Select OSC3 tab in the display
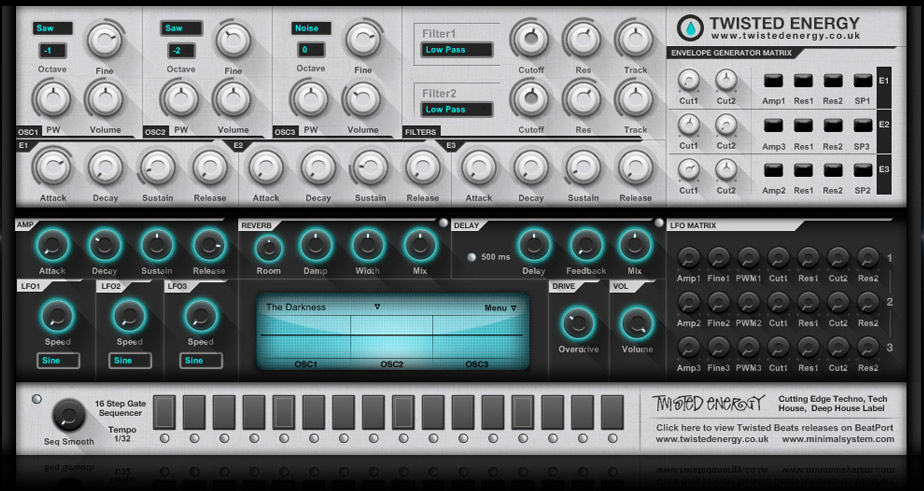 (x=477, y=364)
